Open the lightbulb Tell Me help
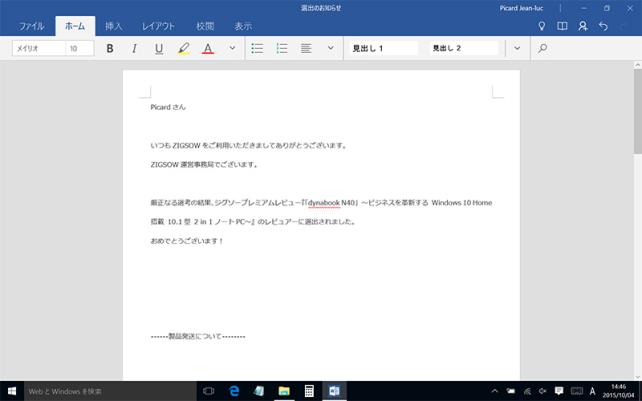Screen dimensions: 642x401 point(542,26)
